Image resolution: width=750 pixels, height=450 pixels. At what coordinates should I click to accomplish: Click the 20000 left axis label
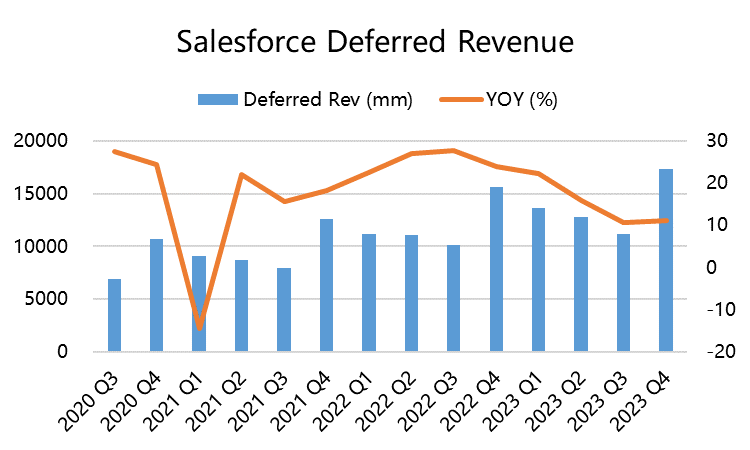[41, 141]
